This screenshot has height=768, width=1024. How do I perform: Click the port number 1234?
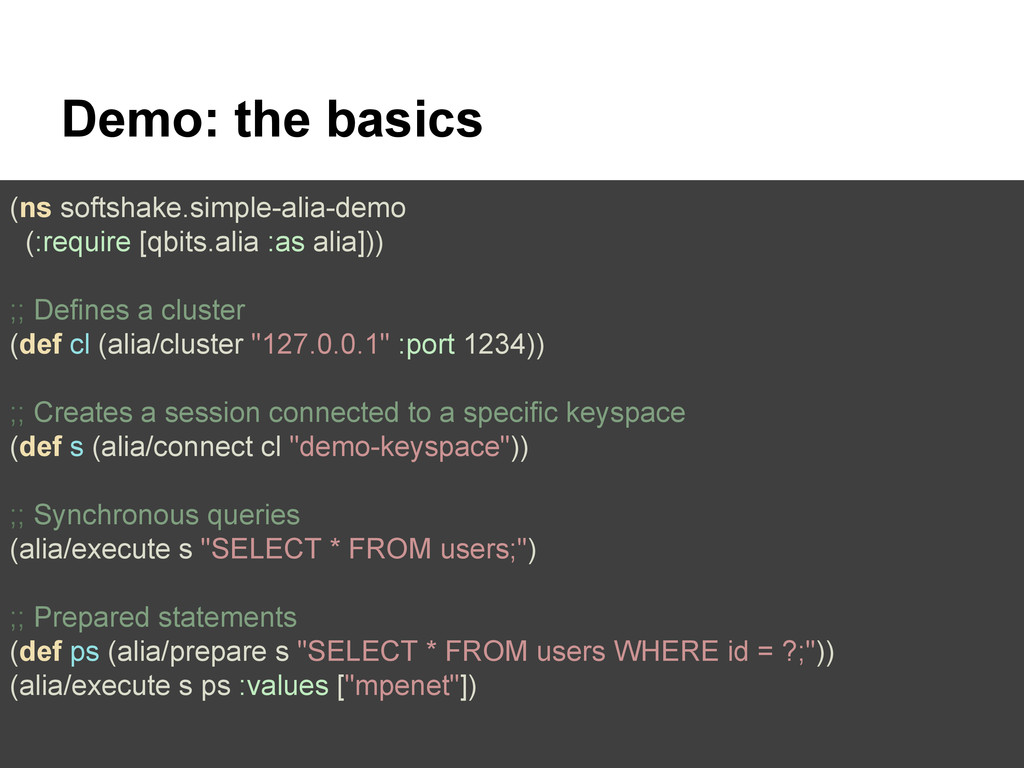494,344
